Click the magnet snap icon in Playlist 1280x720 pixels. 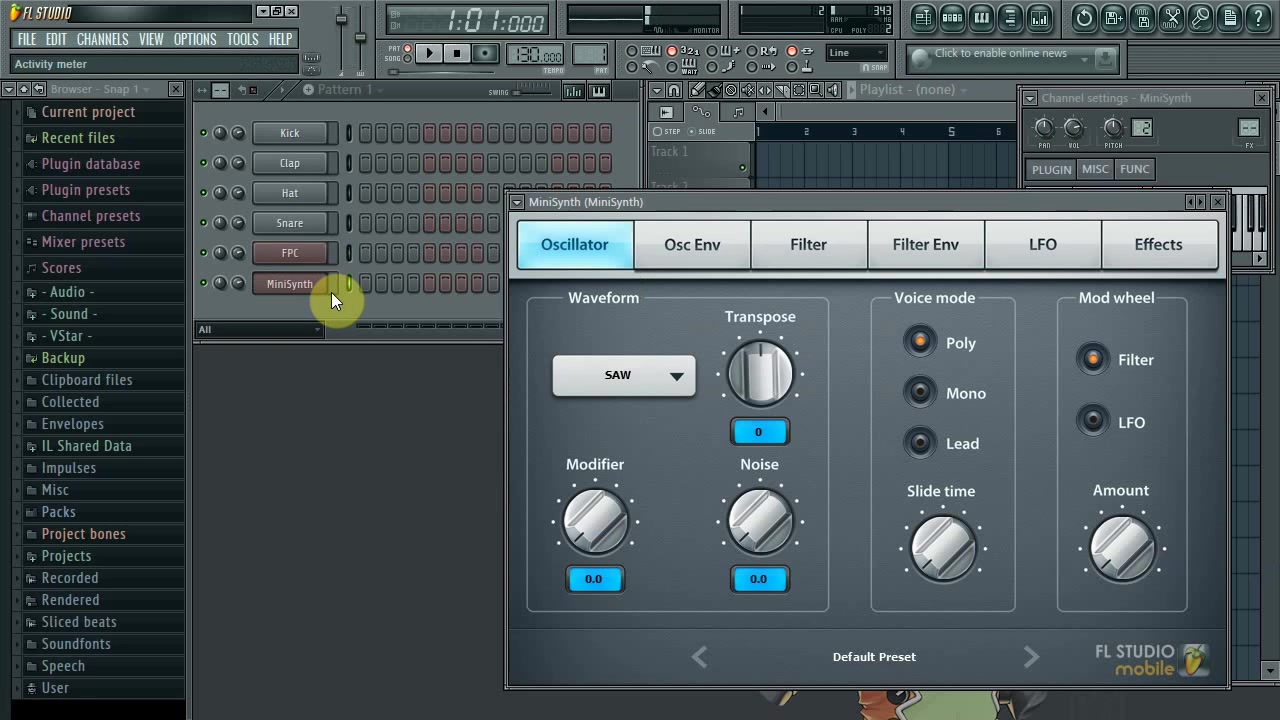pos(673,91)
